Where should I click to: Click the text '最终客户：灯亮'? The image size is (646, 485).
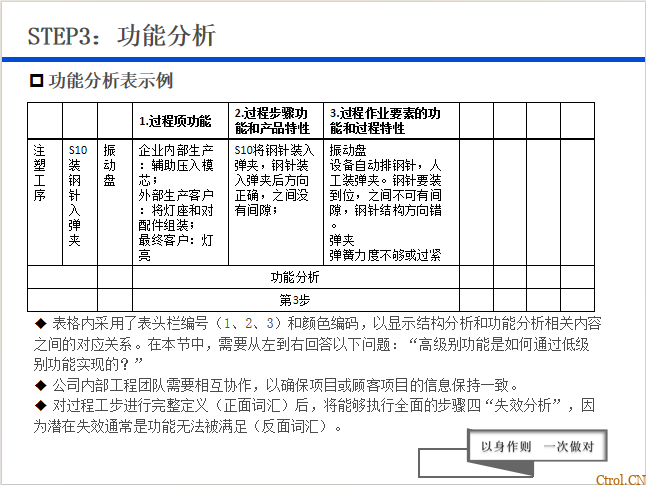click(176, 248)
